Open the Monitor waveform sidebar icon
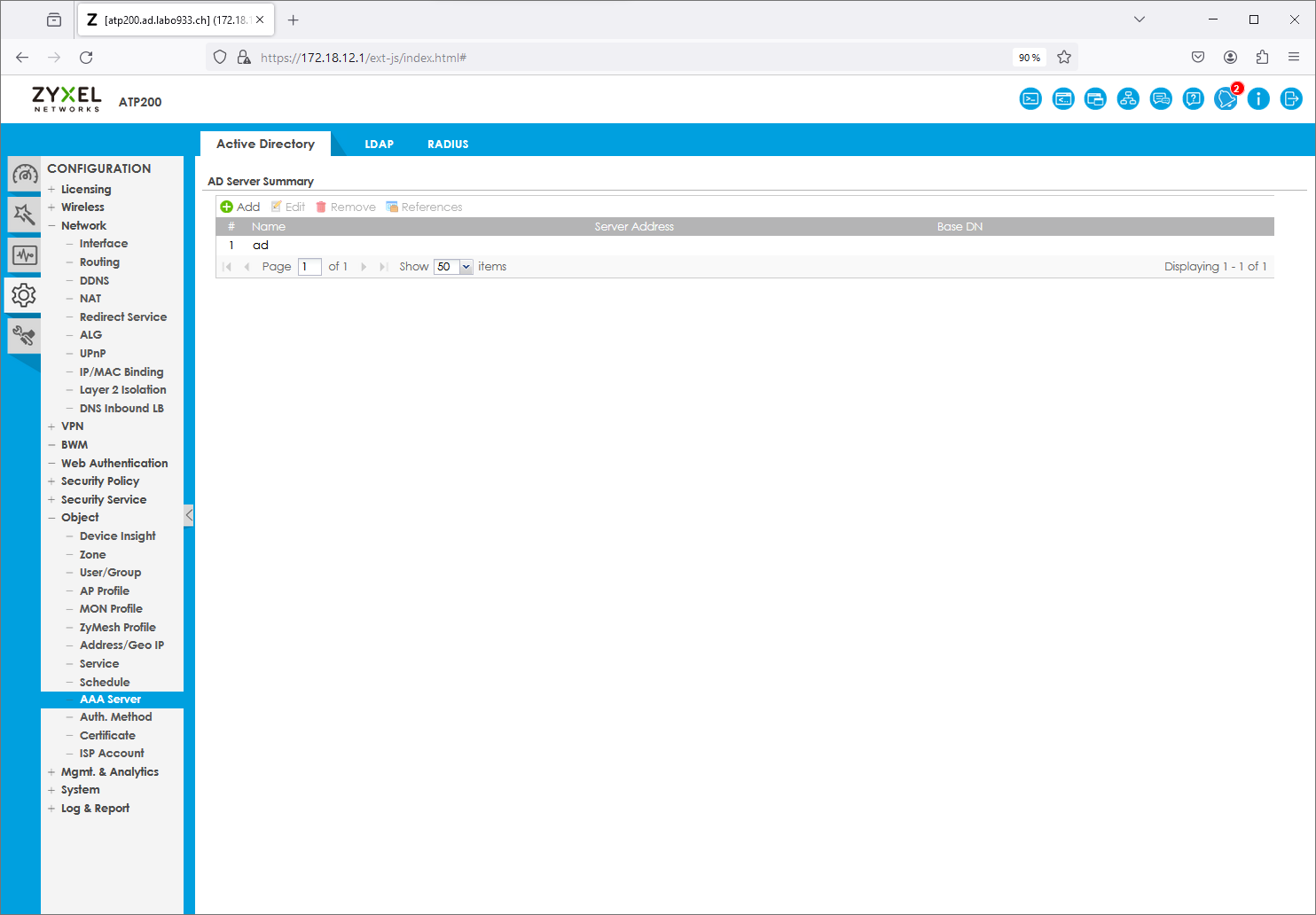The image size is (1316, 915). tap(25, 255)
